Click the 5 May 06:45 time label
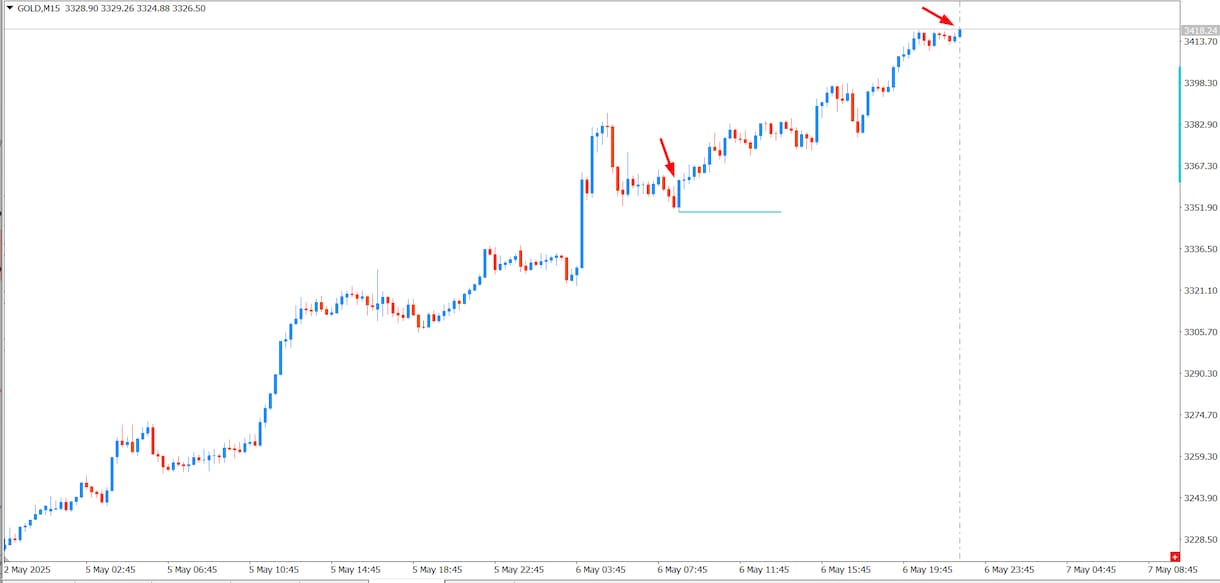The height and width of the screenshot is (583, 1220). (192, 570)
